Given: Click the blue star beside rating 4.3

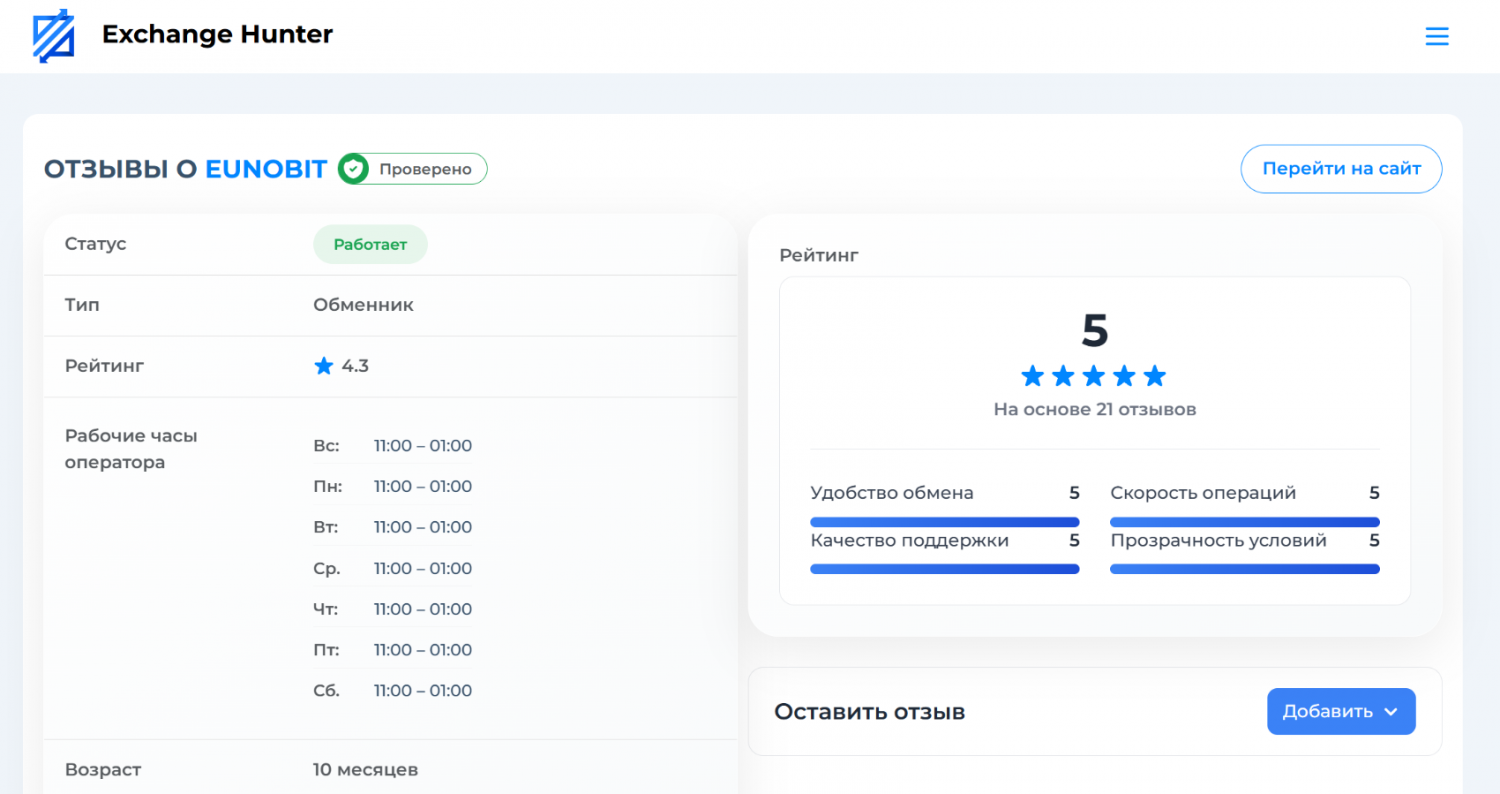Looking at the screenshot, I should coord(323,366).
